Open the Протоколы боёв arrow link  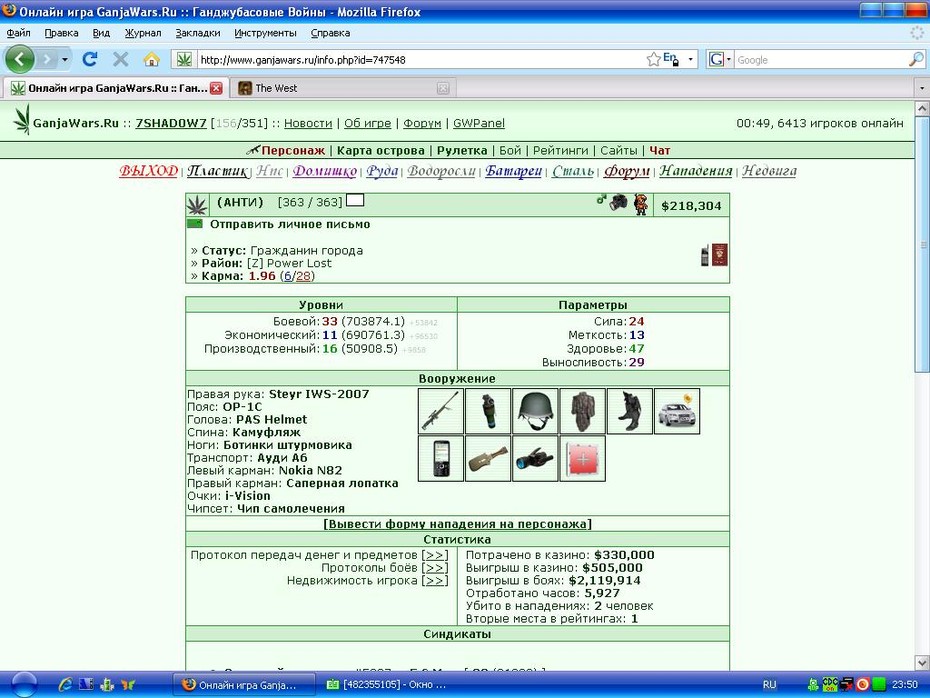click(x=435, y=568)
